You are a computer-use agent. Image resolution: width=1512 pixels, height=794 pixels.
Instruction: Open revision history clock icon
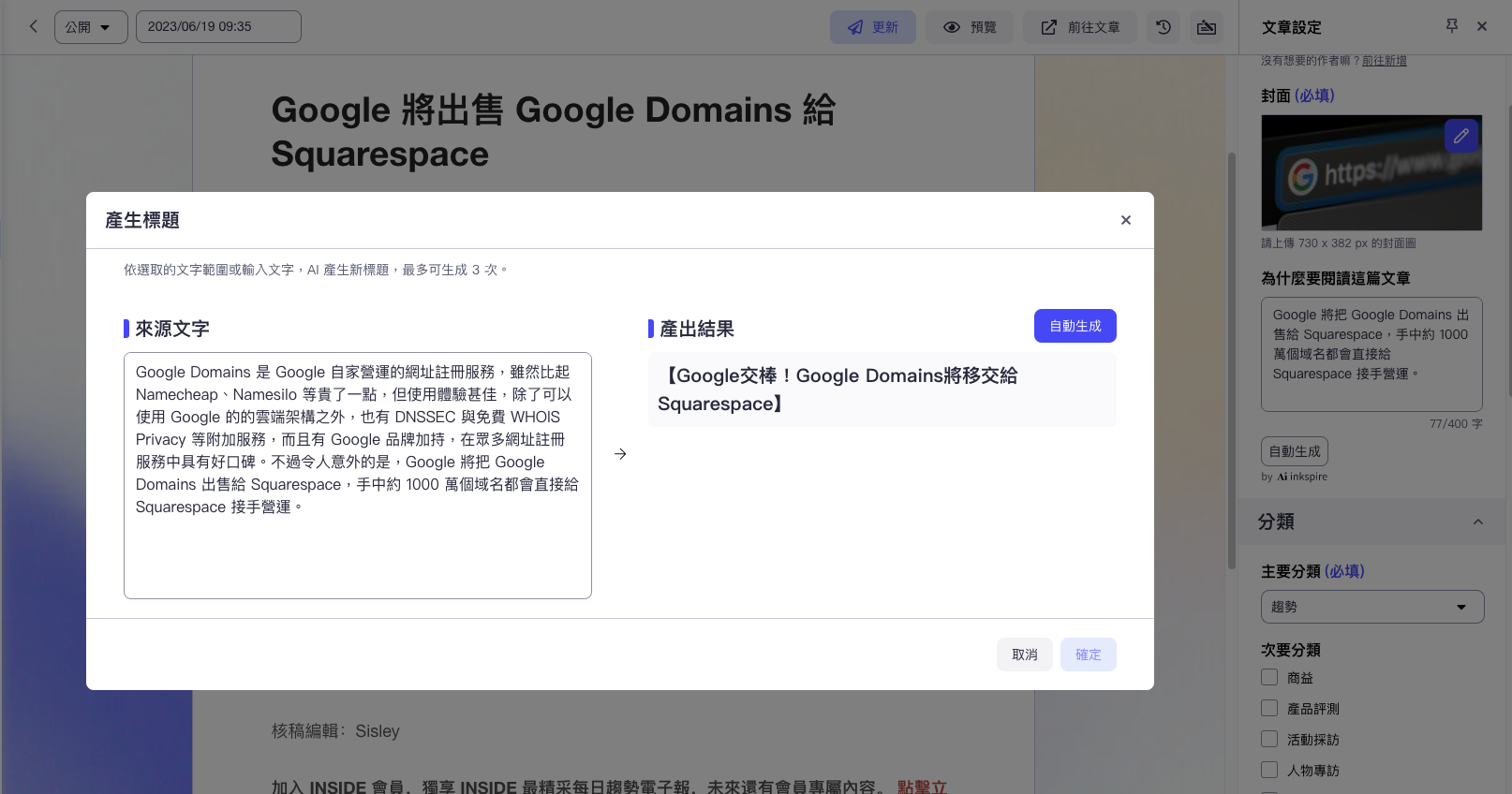click(x=1164, y=27)
